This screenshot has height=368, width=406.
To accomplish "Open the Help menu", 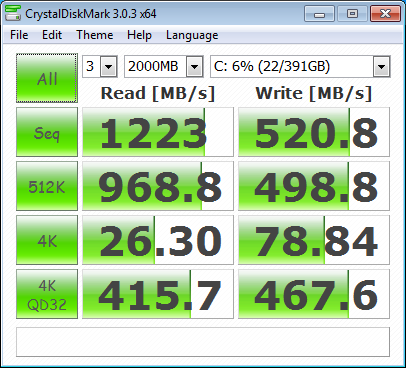I will [x=139, y=35].
